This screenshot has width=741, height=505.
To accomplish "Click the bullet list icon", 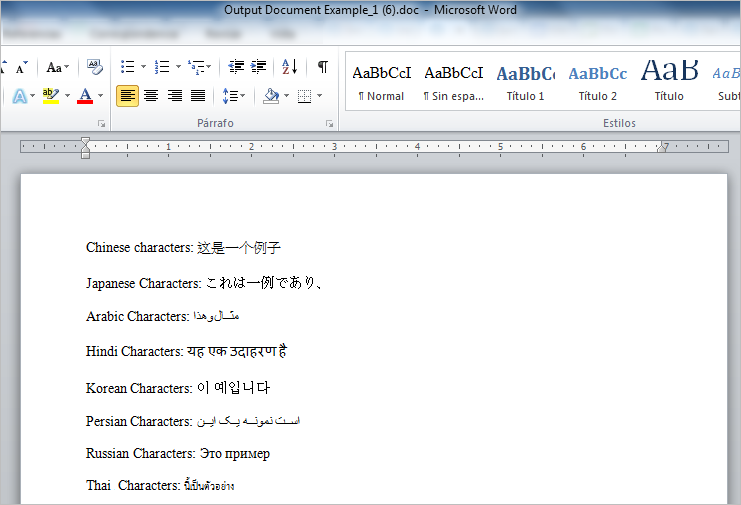I will (127, 67).
